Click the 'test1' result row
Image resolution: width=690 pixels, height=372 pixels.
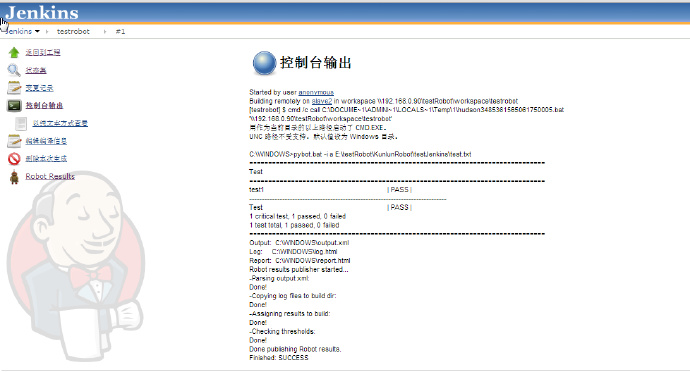click(x=256, y=189)
